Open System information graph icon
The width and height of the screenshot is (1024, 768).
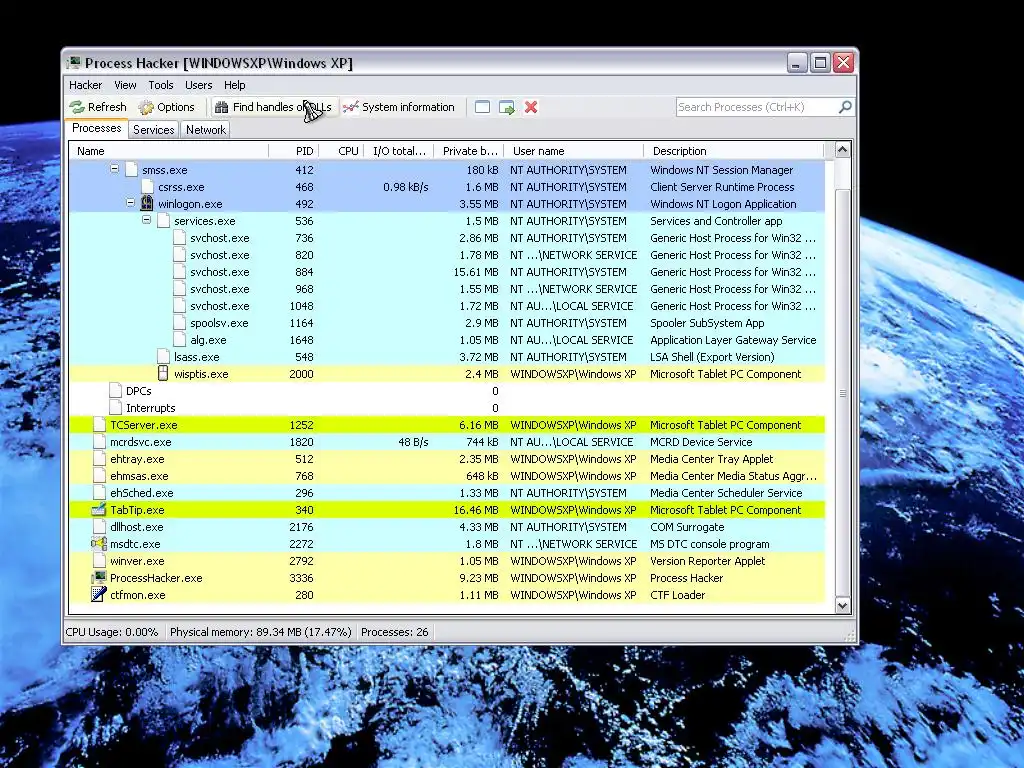pos(351,107)
